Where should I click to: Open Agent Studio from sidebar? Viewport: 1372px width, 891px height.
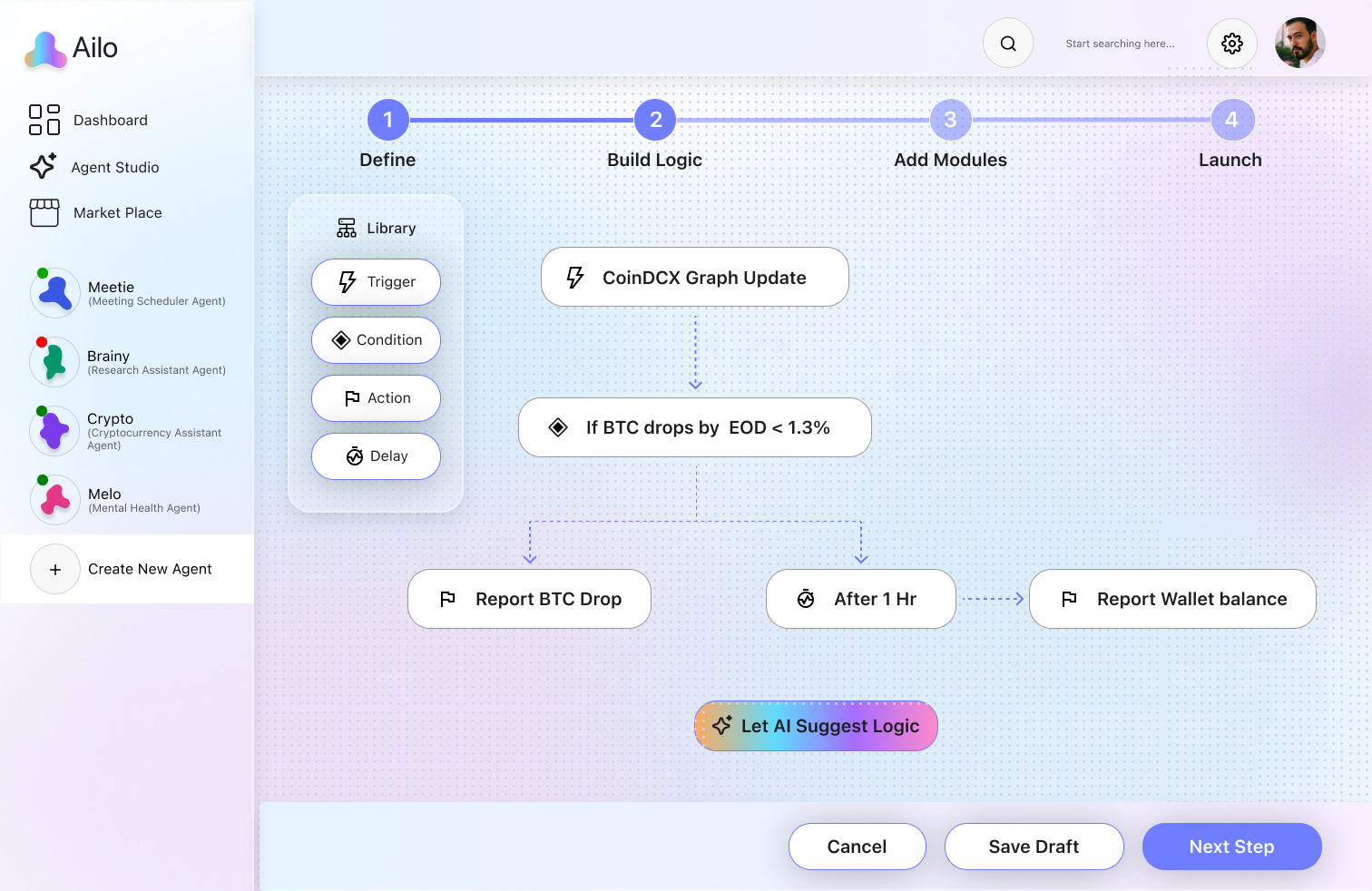point(114,167)
